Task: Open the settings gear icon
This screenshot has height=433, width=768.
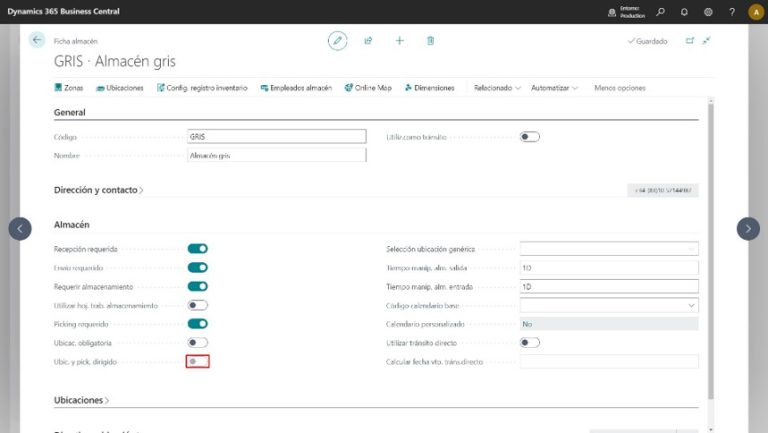Action: pos(708,12)
